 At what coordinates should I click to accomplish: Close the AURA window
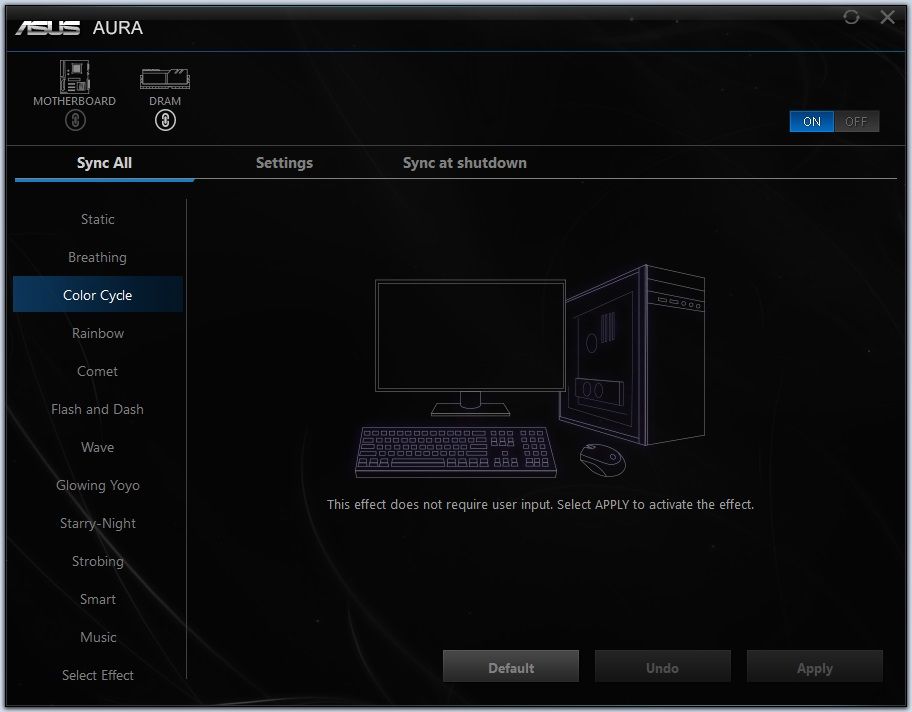(888, 17)
